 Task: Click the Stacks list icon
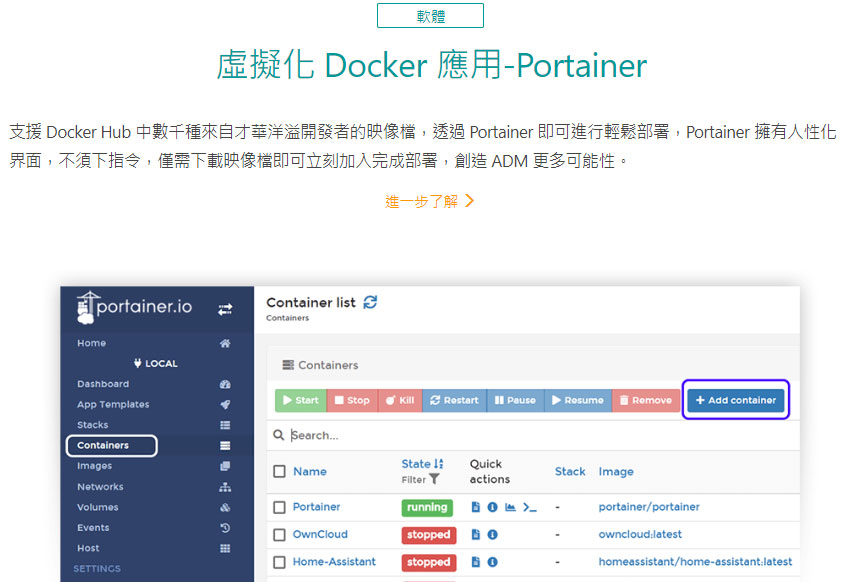coord(225,425)
